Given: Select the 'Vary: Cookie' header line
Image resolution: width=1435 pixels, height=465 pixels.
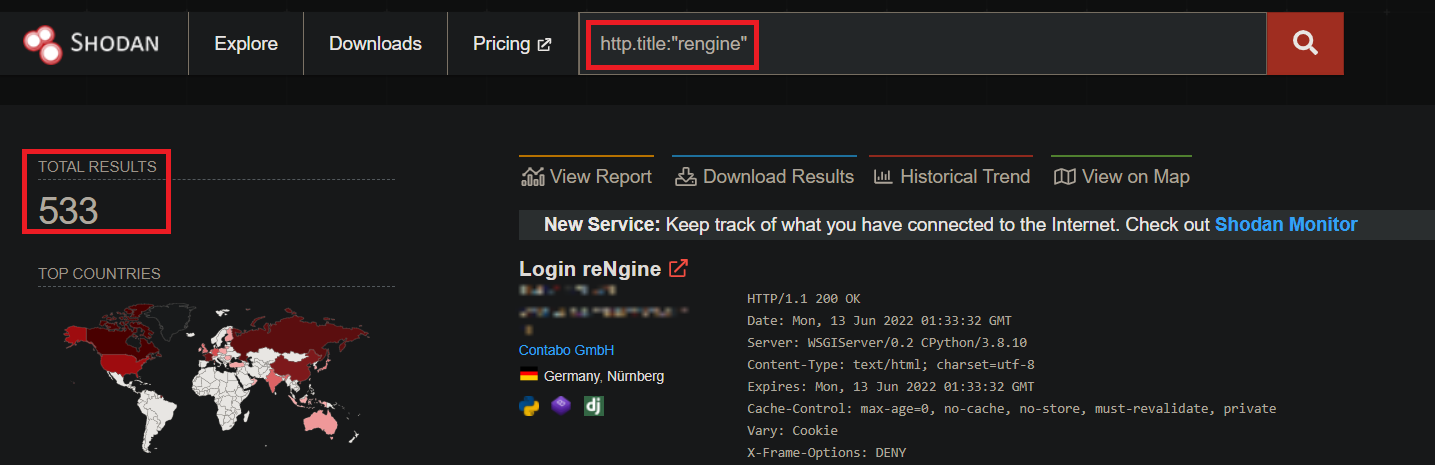Looking at the screenshot, I should pyautogui.click(x=792, y=431).
